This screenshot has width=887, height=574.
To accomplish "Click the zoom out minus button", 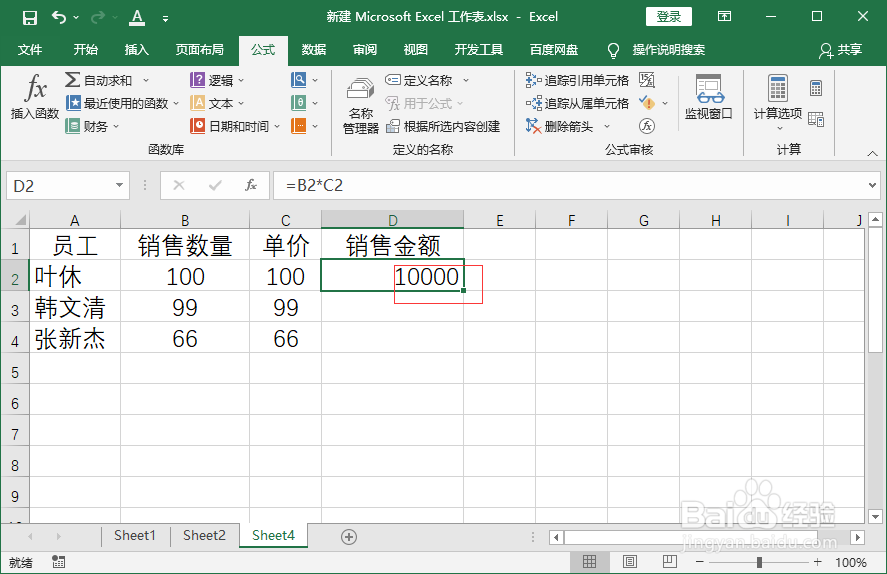I will pyautogui.click(x=700, y=562).
